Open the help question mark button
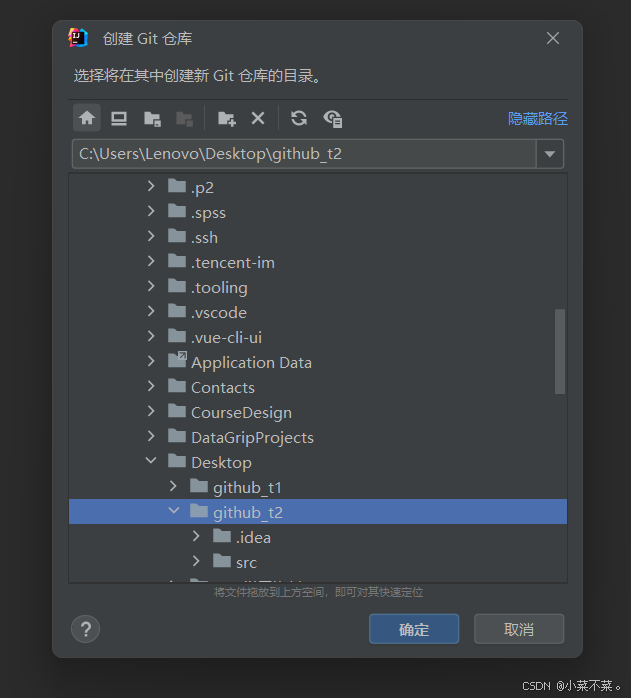 (86, 629)
